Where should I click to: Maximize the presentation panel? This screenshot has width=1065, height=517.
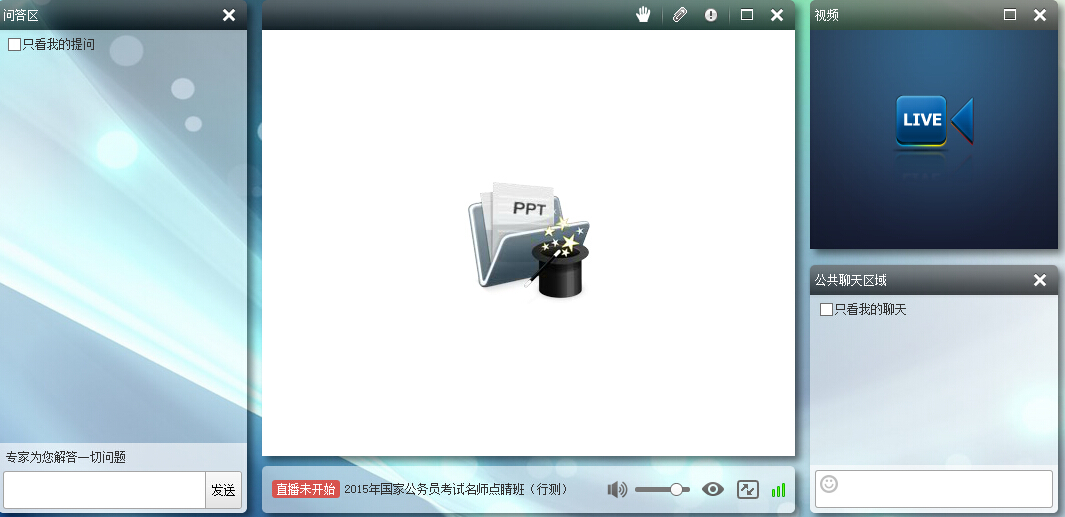(x=747, y=15)
